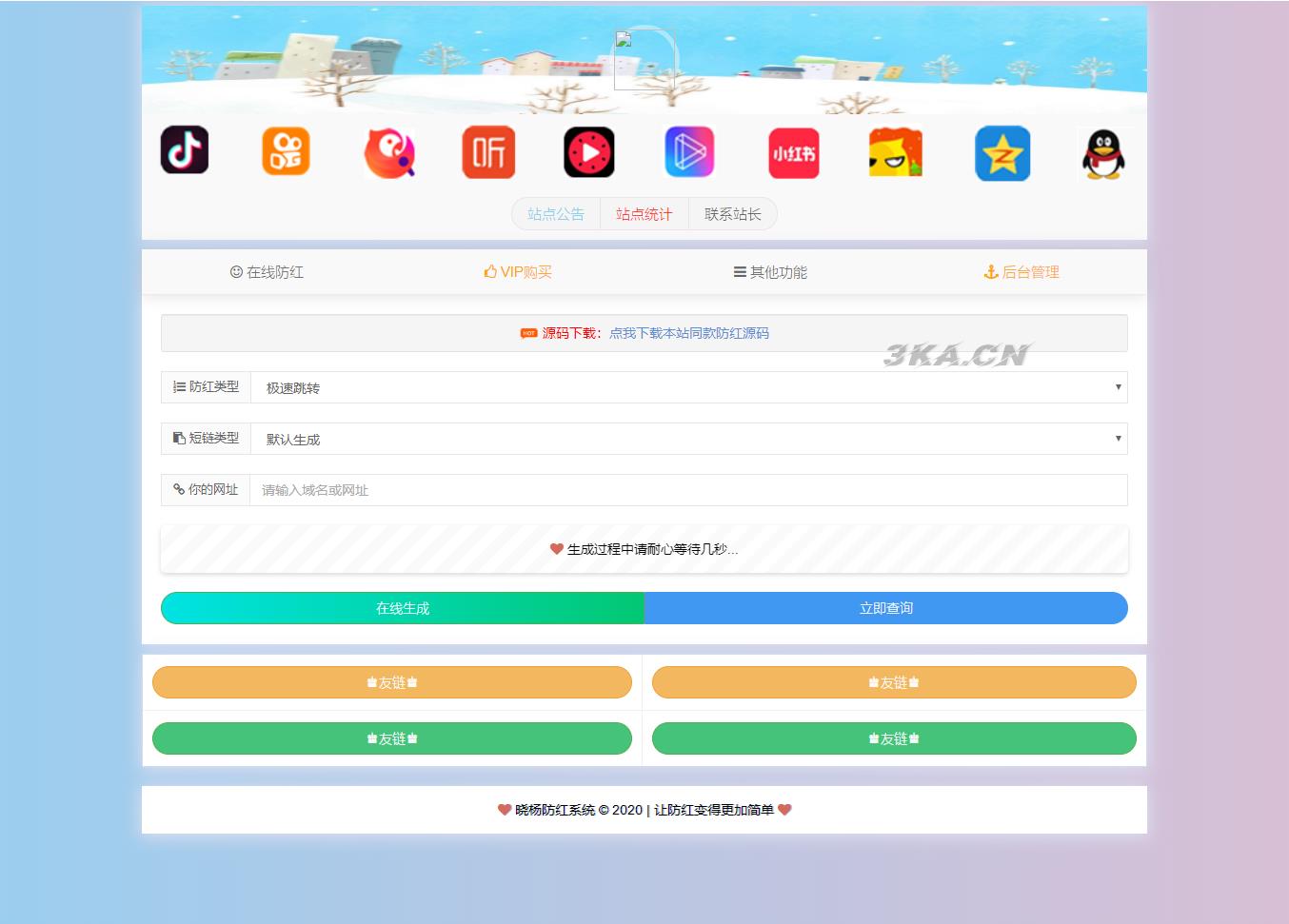Image resolution: width=1289 pixels, height=924 pixels.
Task: Select the 在线防红 menu item
Action: tap(268, 271)
